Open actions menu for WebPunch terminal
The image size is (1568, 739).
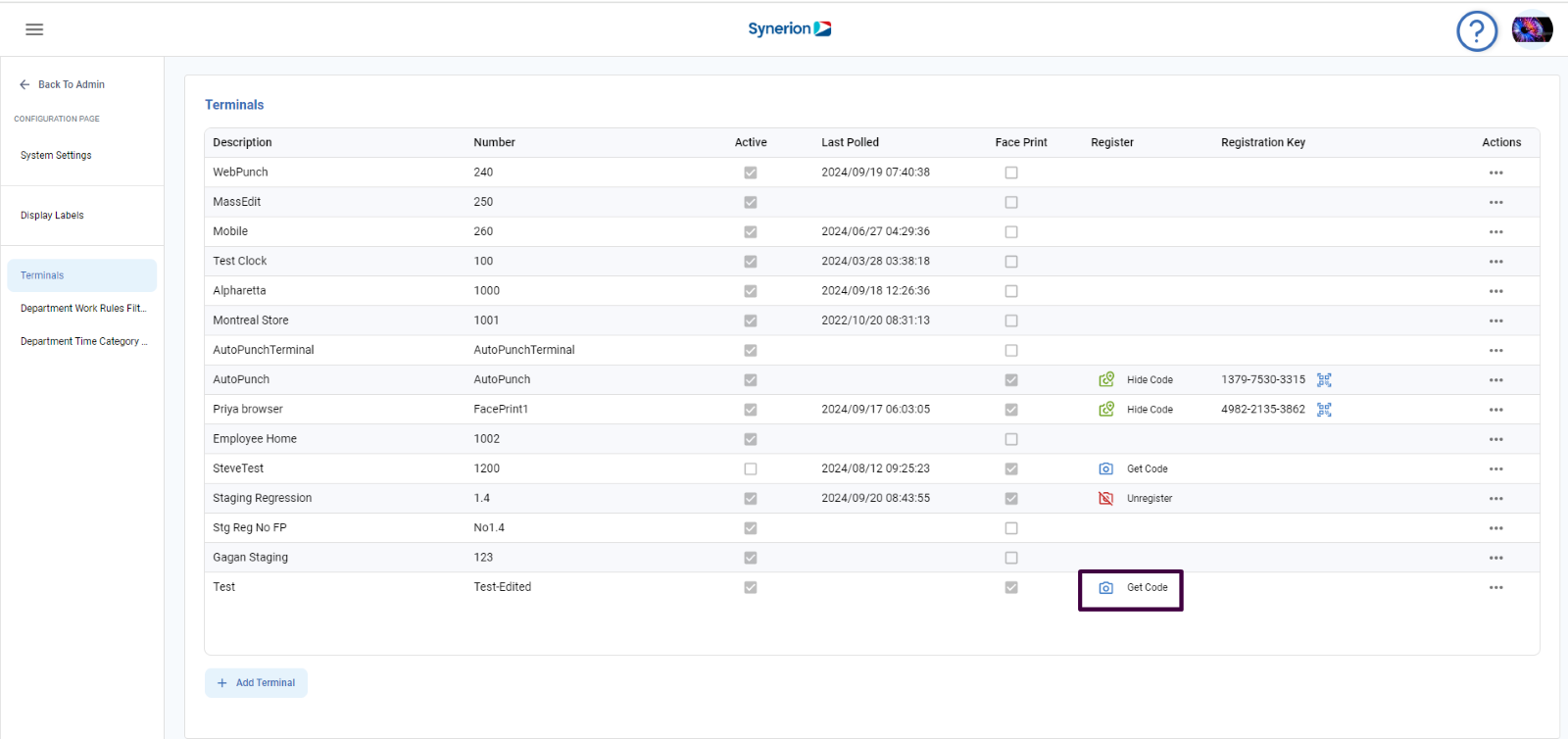[x=1495, y=172]
